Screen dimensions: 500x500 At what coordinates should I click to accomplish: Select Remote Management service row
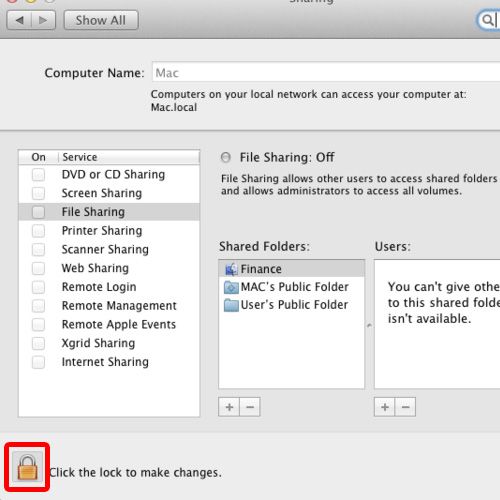pos(109,305)
